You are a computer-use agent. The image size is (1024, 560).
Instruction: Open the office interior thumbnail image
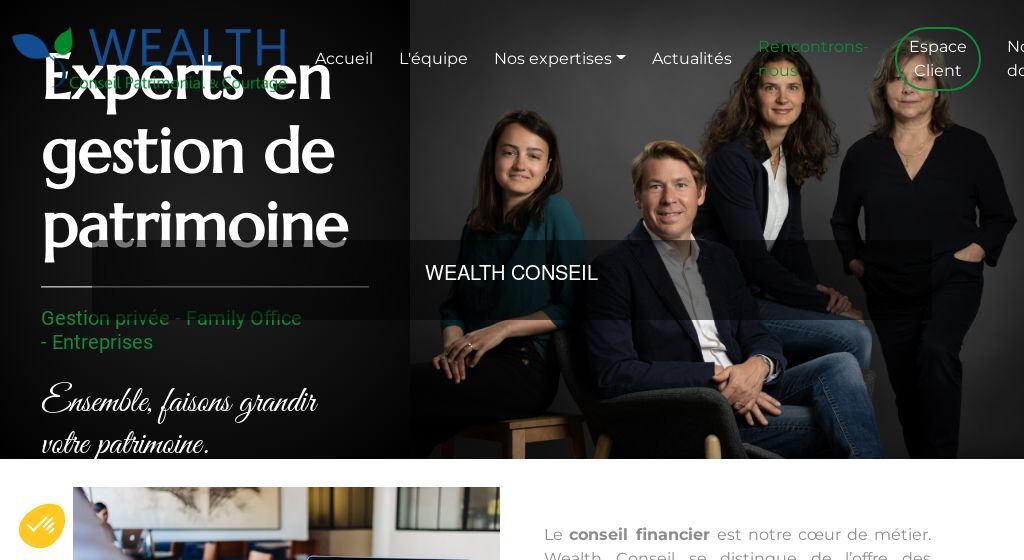pos(286,523)
